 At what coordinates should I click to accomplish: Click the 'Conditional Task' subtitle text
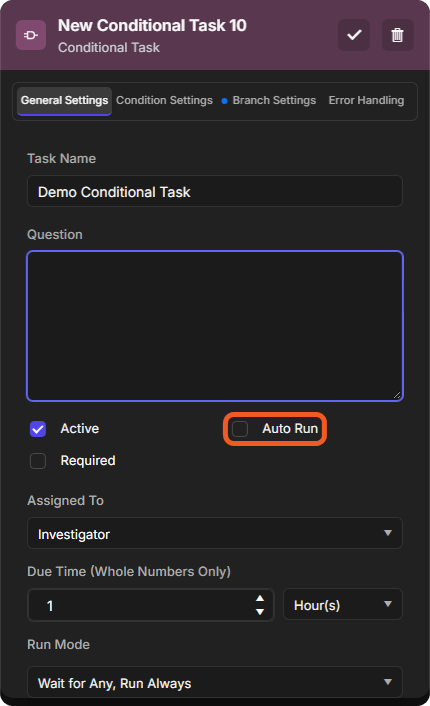109,47
